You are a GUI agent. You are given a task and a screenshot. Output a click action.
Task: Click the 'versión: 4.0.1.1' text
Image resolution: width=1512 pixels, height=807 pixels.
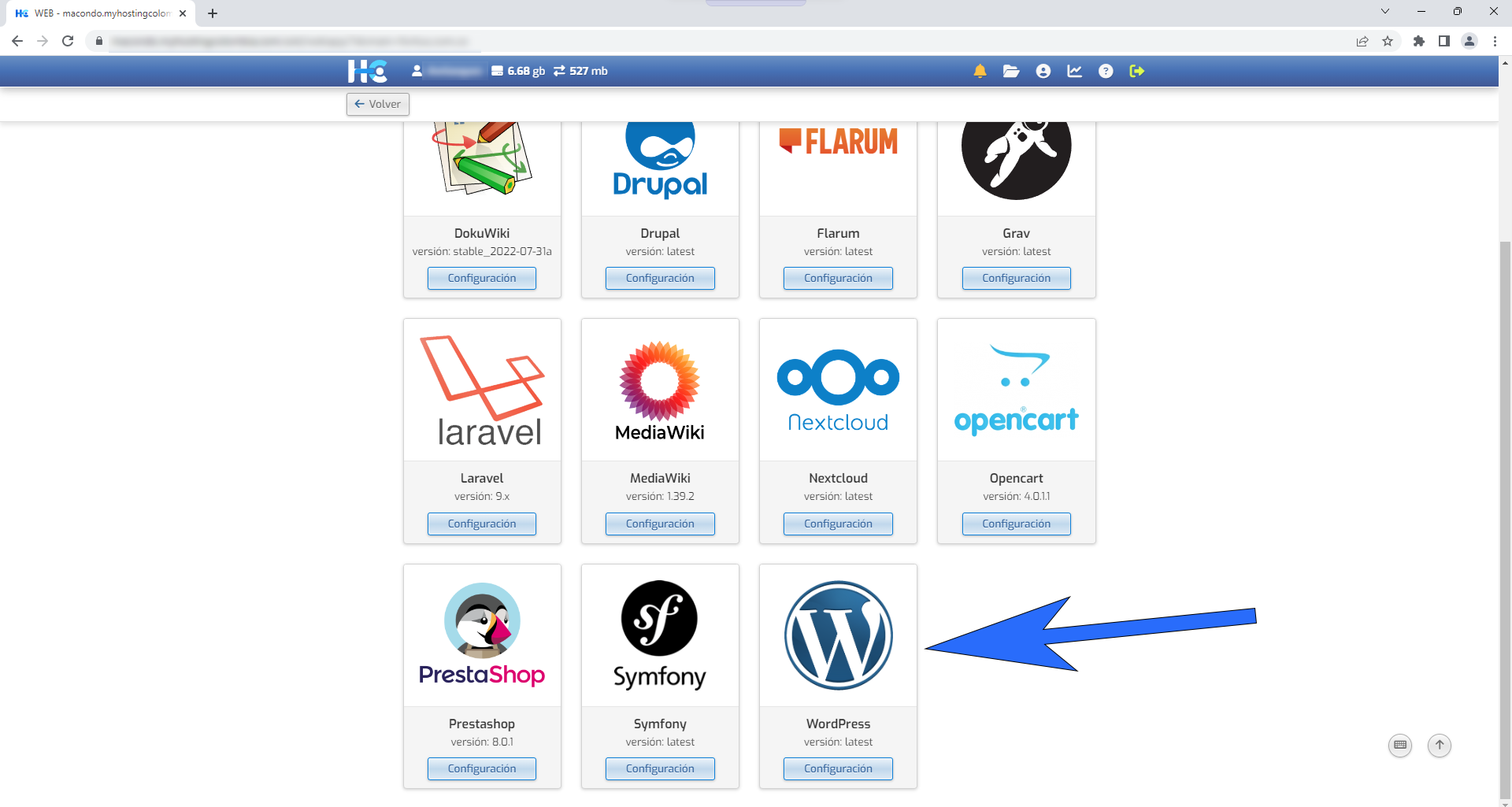[1016, 496]
